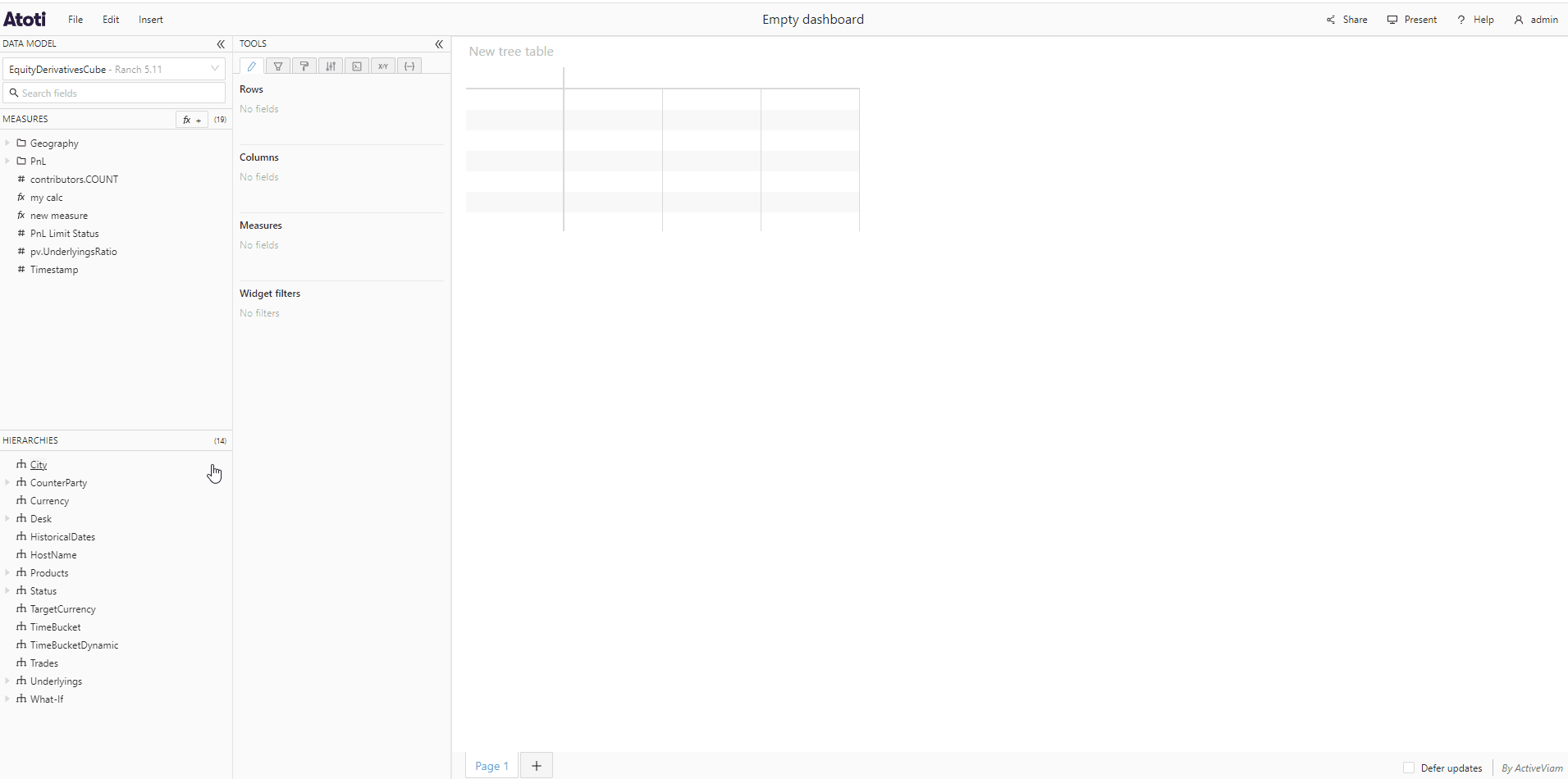Open the X/Y field tab

tap(383, 66)
